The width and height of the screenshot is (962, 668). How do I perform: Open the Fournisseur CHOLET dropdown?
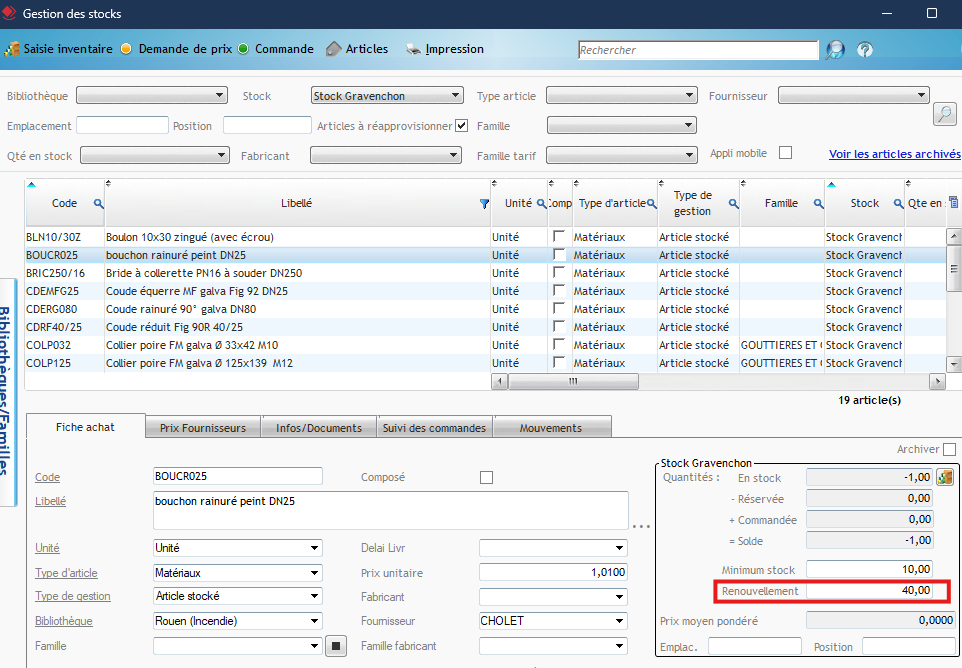(620, 621)
